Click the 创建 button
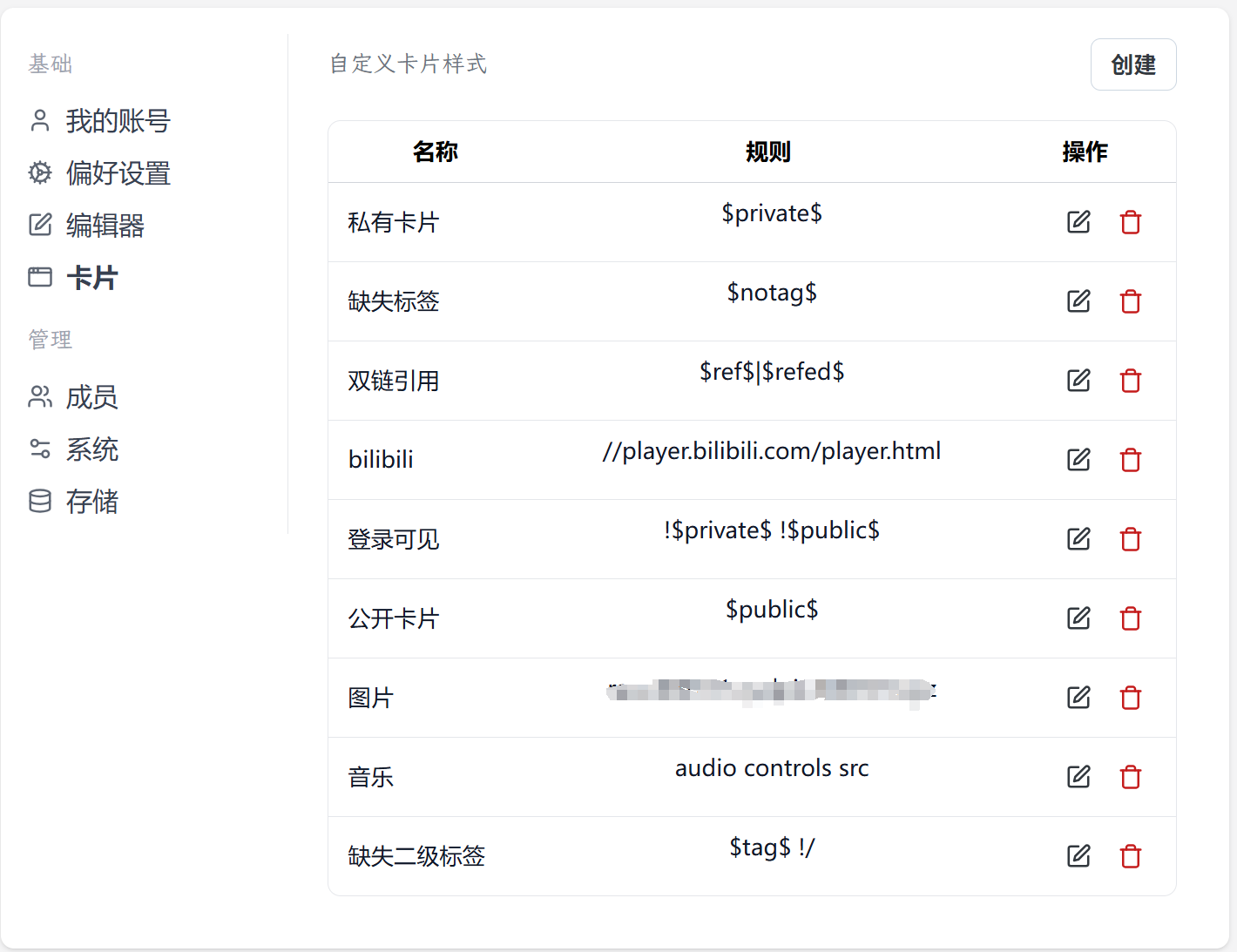The width and height of the screenshot is (1237, 952). (x=1133, y=64)
